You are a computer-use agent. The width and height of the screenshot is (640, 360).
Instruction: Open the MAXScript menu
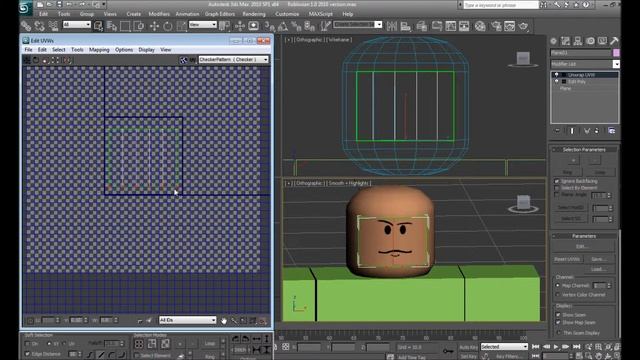tap(320, 14)
